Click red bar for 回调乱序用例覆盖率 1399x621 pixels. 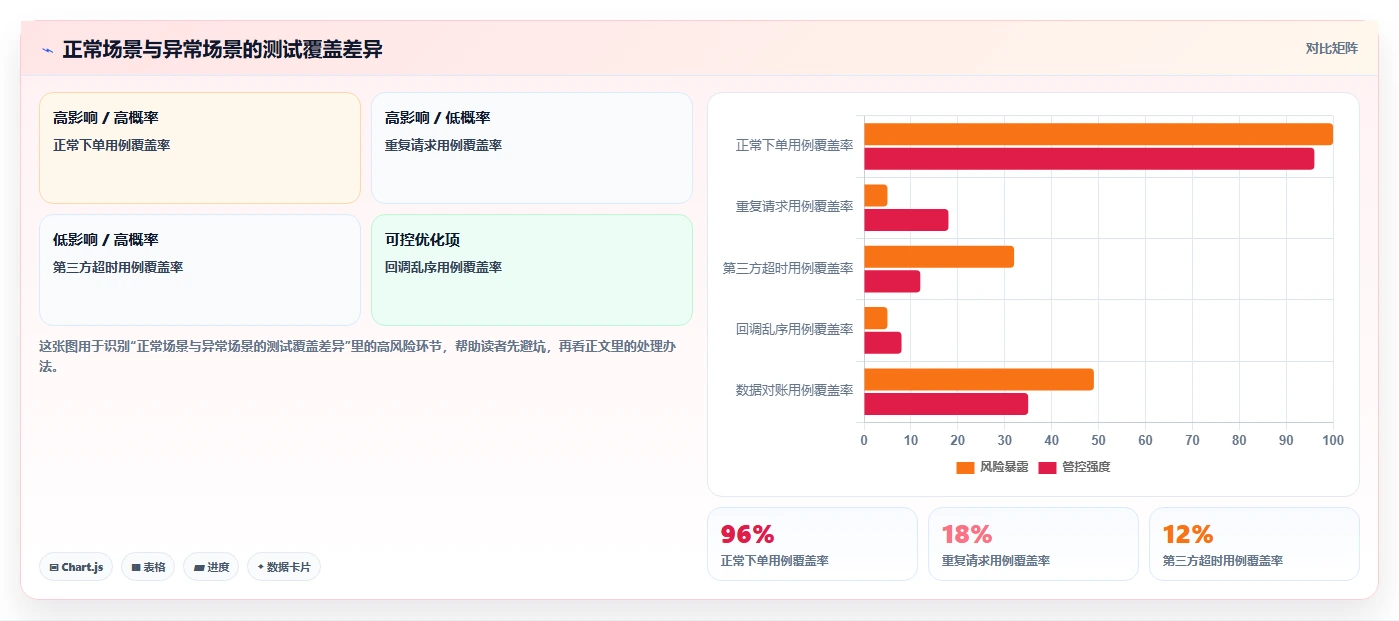tap(883, 343)
